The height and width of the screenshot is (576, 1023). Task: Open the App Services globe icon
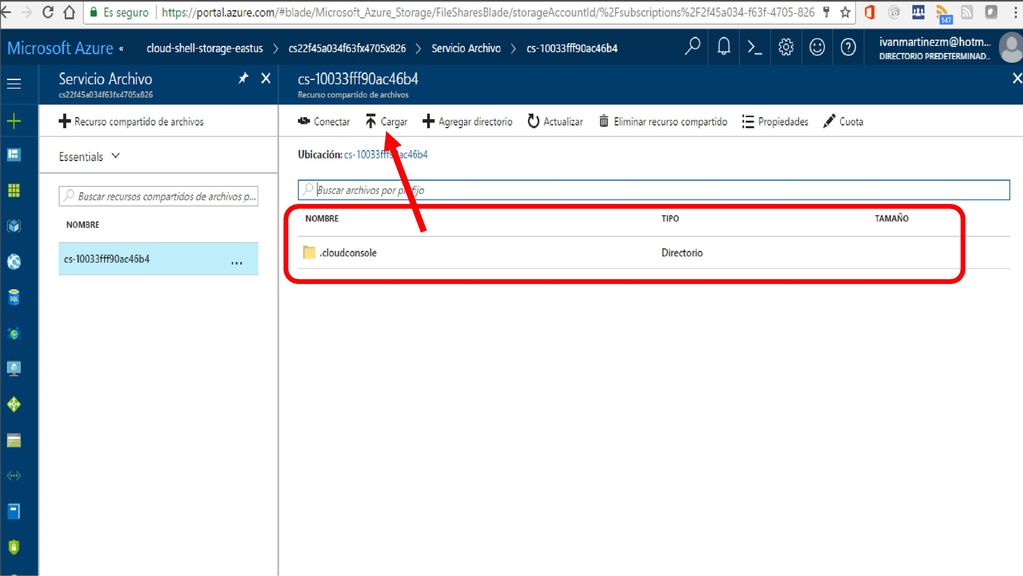coord(14,262)
